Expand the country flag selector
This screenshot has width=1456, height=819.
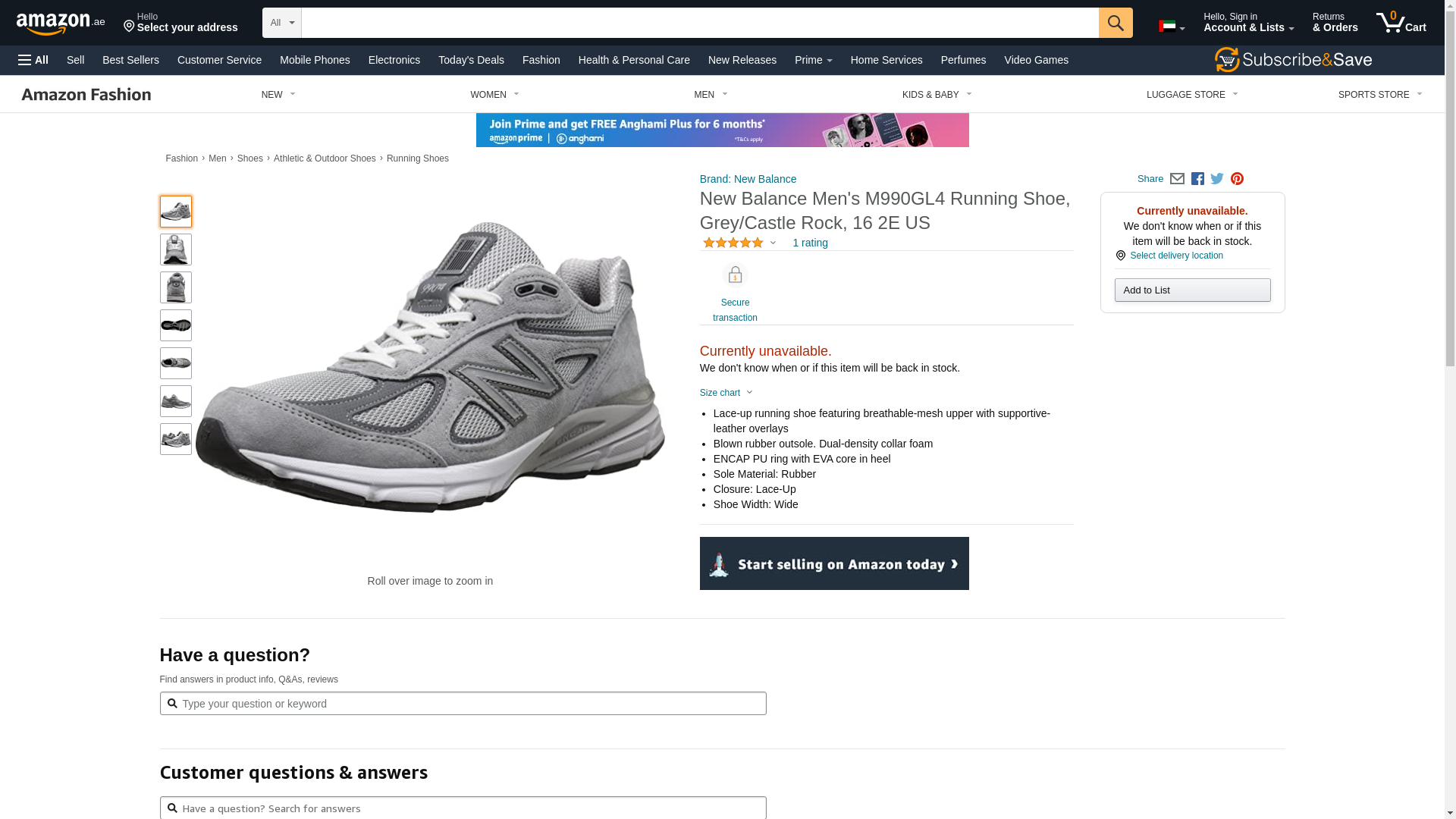pyautogui.click(x=1171, y=27)
